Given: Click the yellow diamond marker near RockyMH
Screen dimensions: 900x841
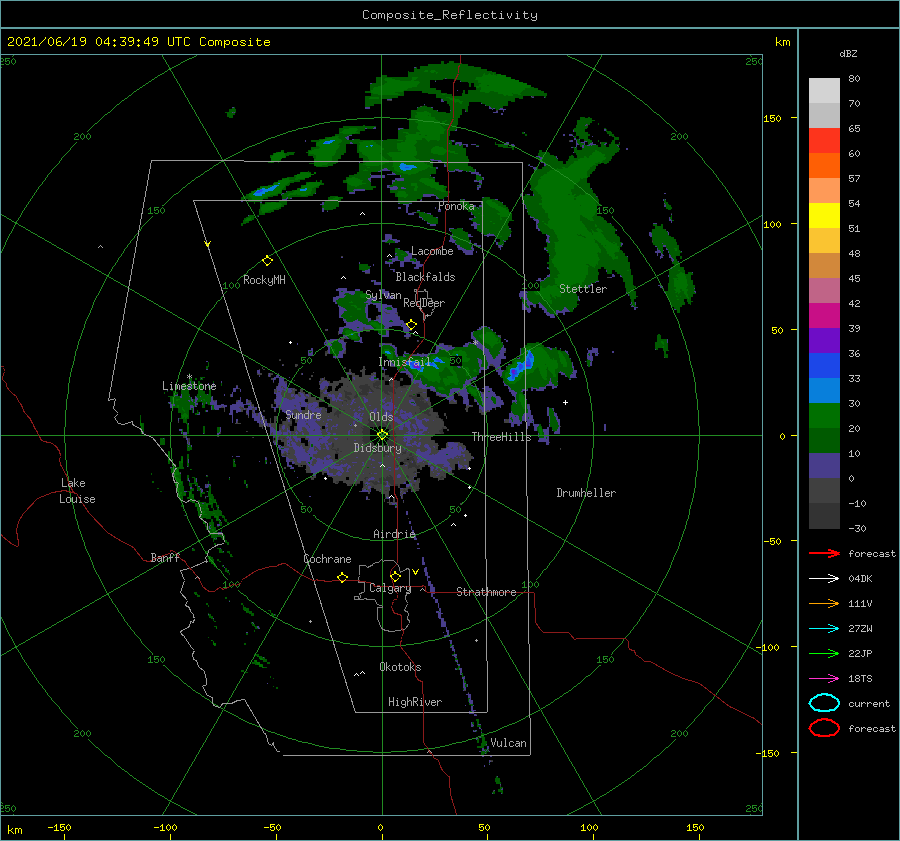Looking at the screenshot, I should (x=267, y=261).
